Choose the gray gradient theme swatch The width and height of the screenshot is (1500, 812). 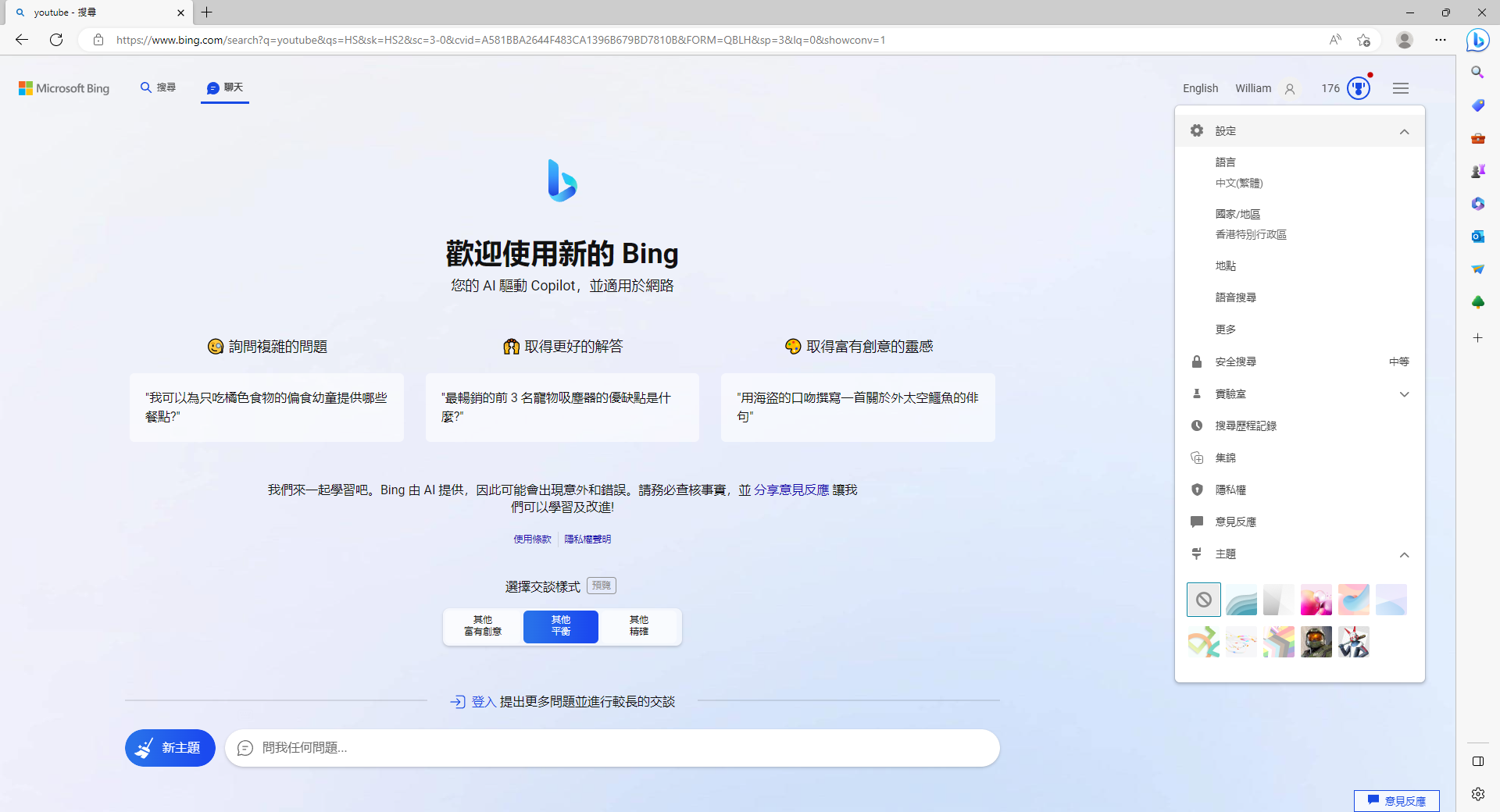(x=1279, y=600)
